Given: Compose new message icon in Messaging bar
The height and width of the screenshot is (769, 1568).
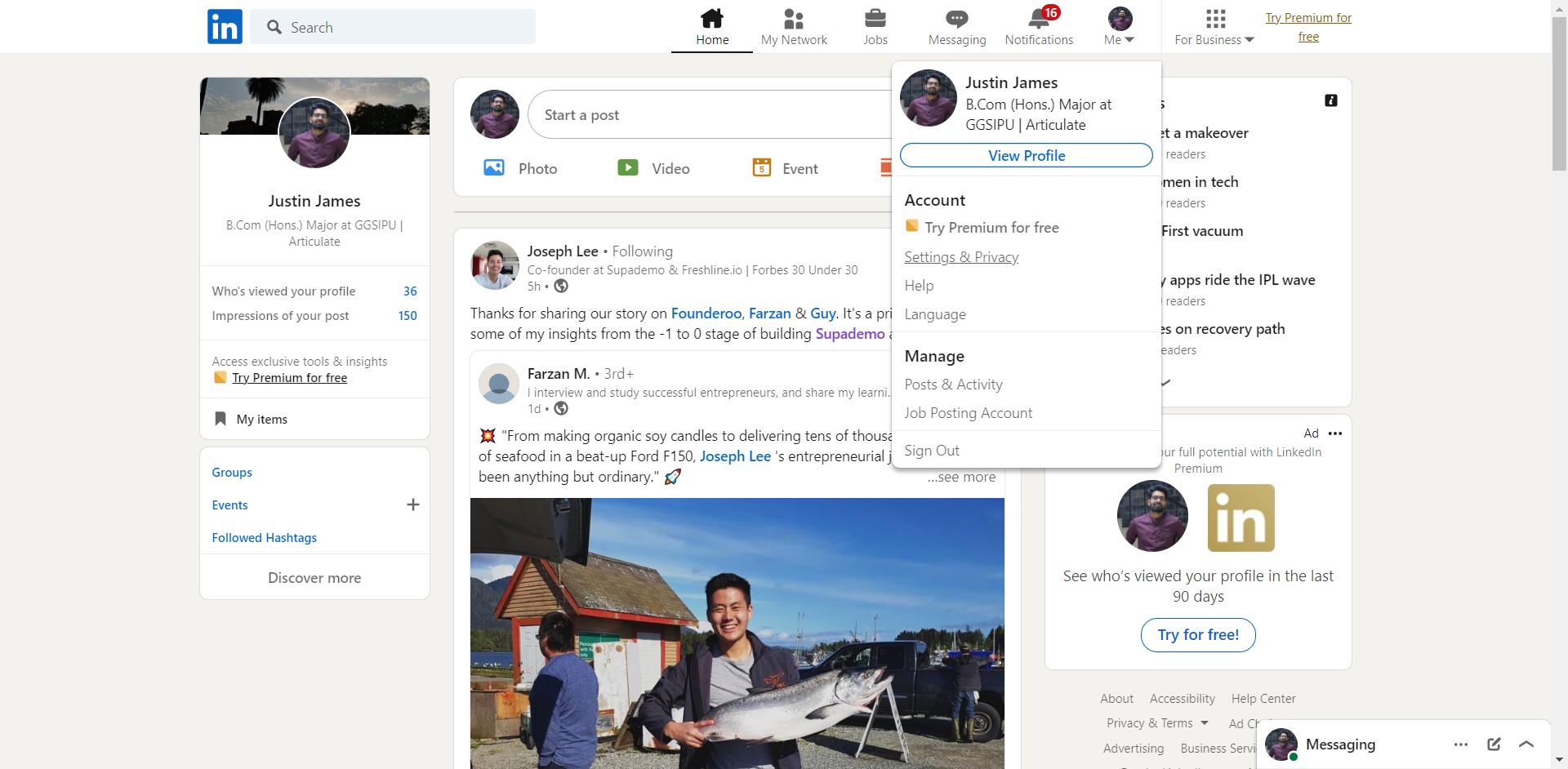Looking at the screenshot, I should 1494,744.
